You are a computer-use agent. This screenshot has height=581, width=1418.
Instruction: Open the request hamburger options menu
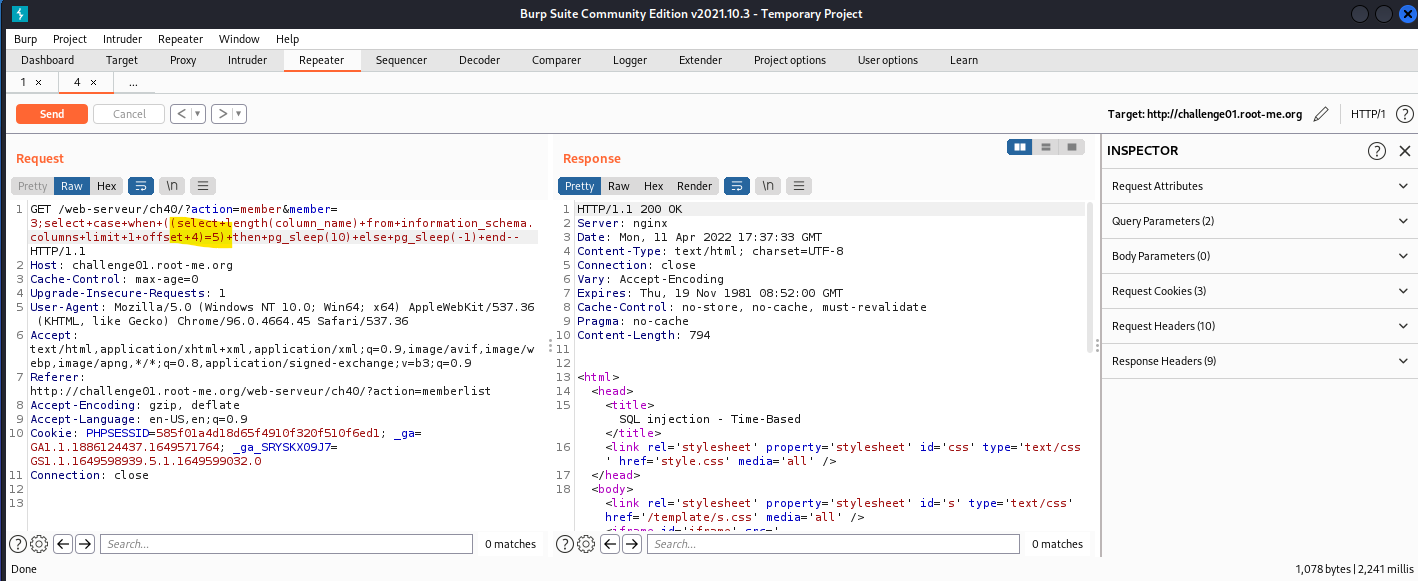click(x=203, y=186)
